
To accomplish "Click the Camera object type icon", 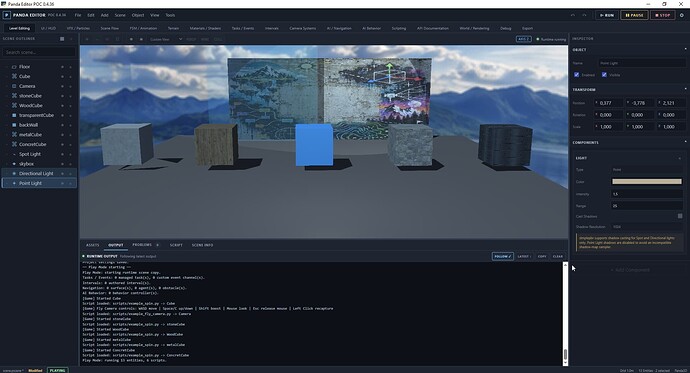I will [14, 86].
